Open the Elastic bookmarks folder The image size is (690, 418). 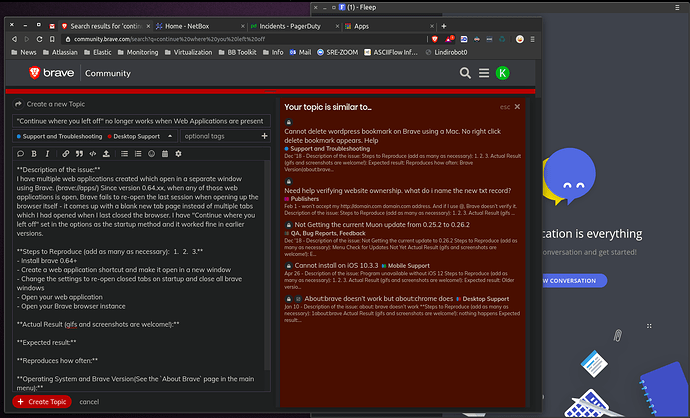tap(97, 52)
